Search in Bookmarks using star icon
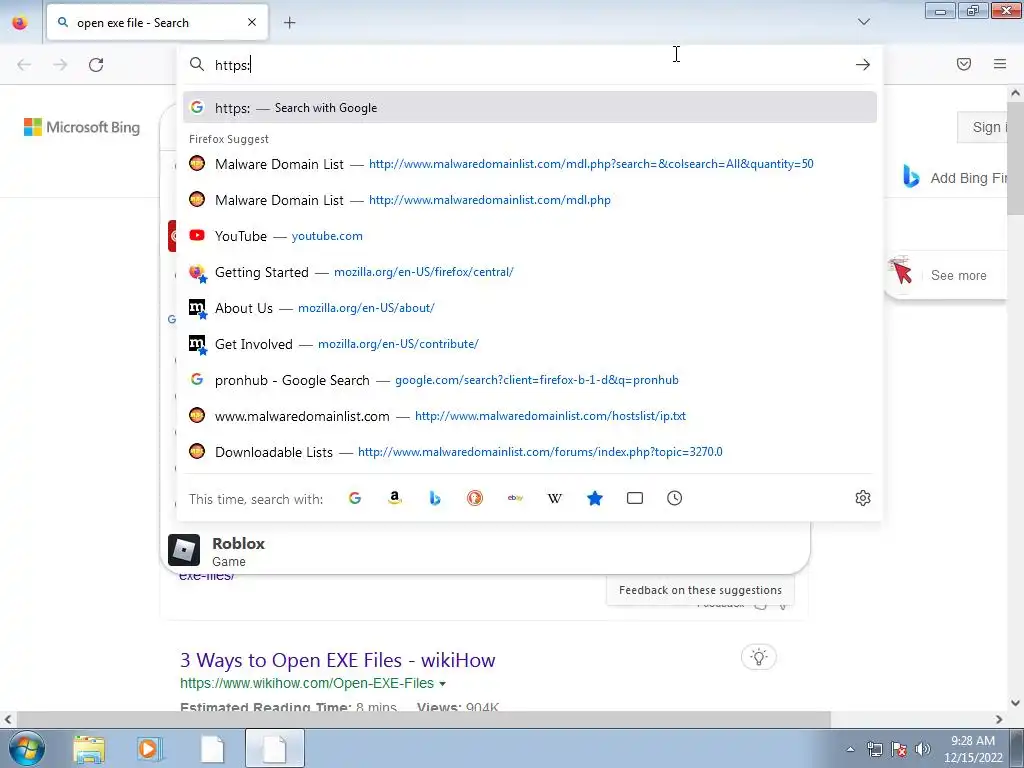 pos(595,498)
